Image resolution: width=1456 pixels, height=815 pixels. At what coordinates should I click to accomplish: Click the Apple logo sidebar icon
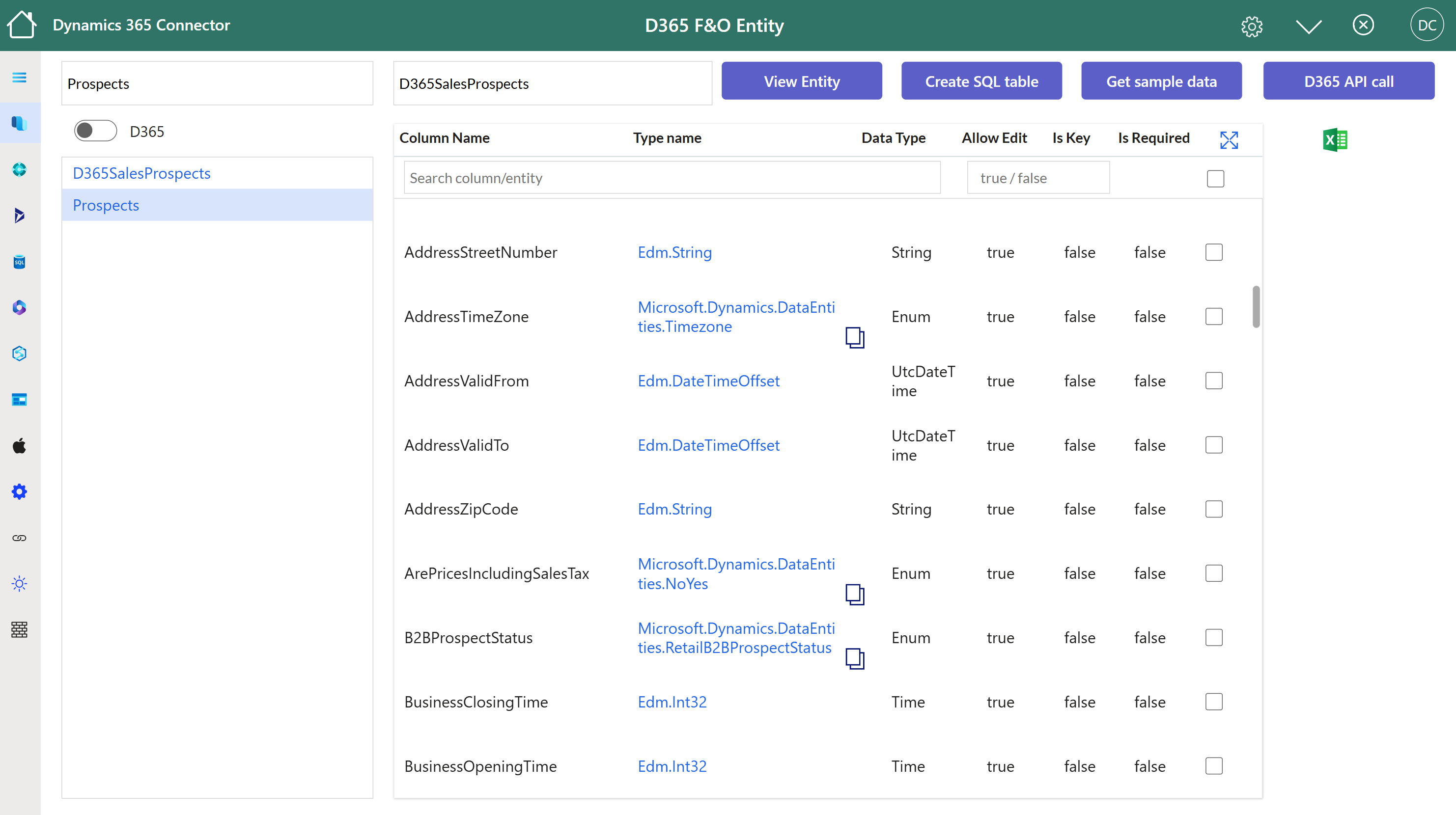[x=19, y=446]
